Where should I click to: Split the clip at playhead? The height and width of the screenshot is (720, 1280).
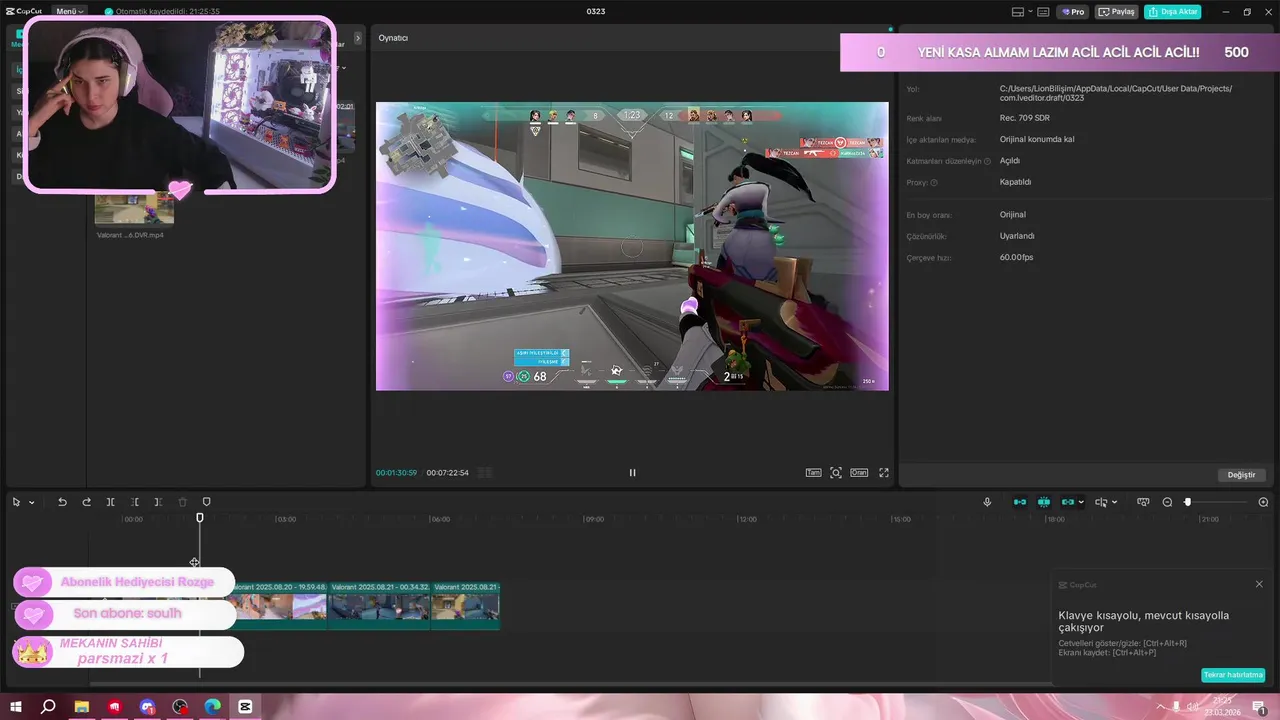point(110,502)
